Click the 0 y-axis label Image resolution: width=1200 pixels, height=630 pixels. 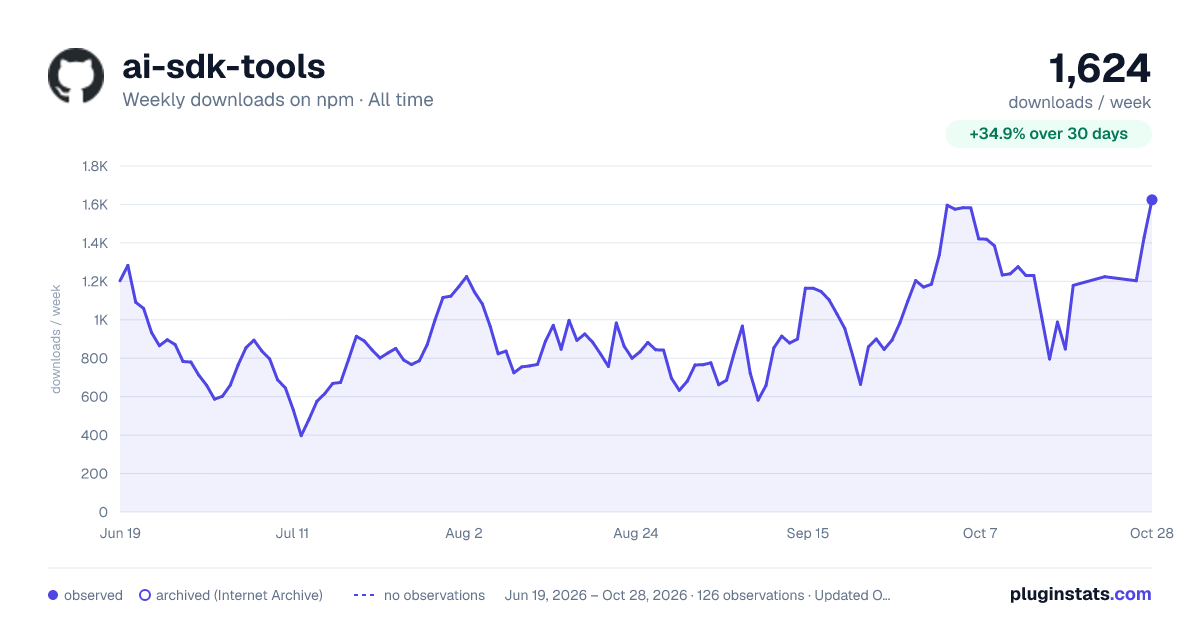(x=104, y=512)
